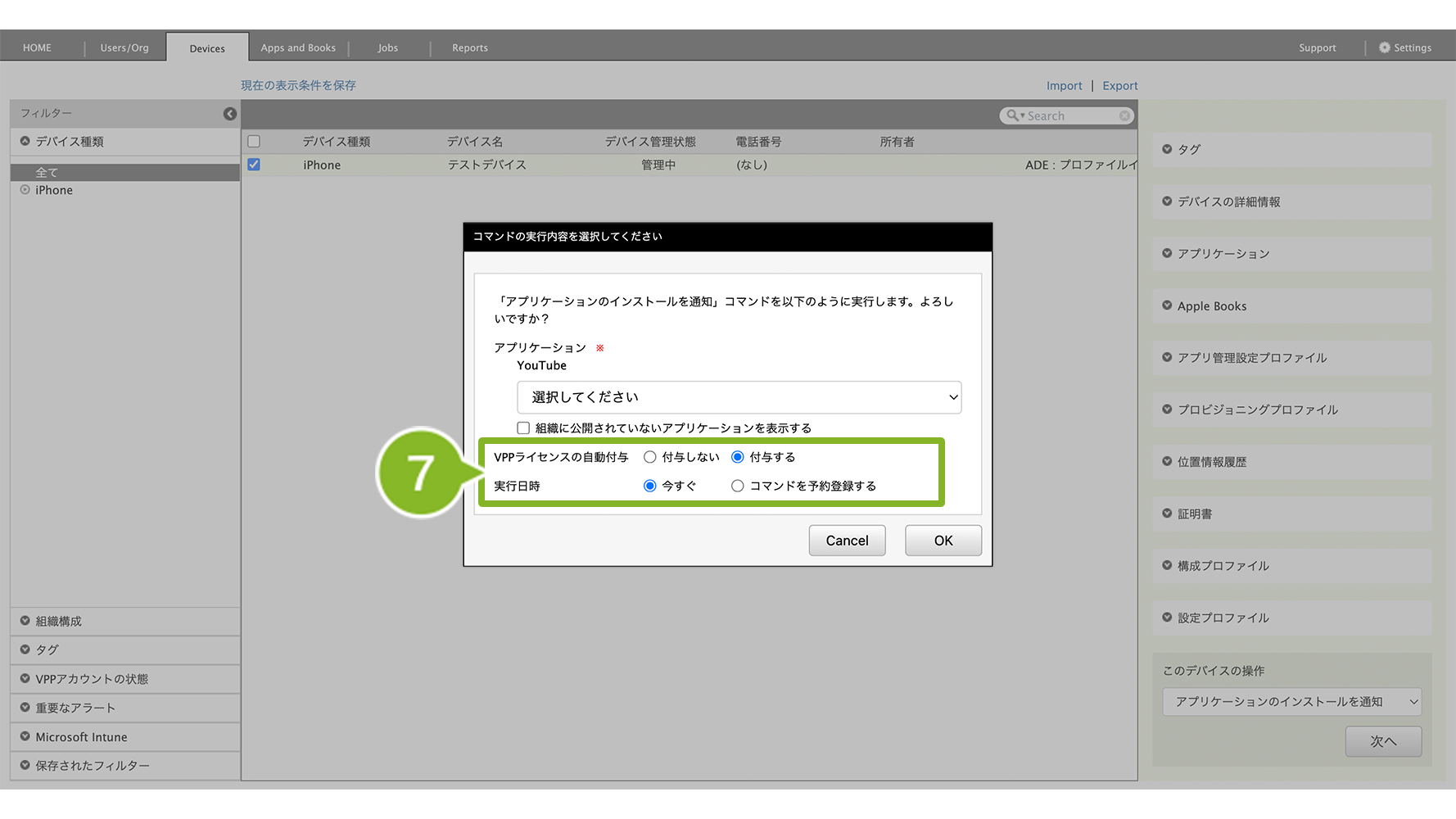Image resolution: width=1456 pixels, height=819 pixels.
Task: Select コマンドを予約登録する radio option
Action: (738, 486)
